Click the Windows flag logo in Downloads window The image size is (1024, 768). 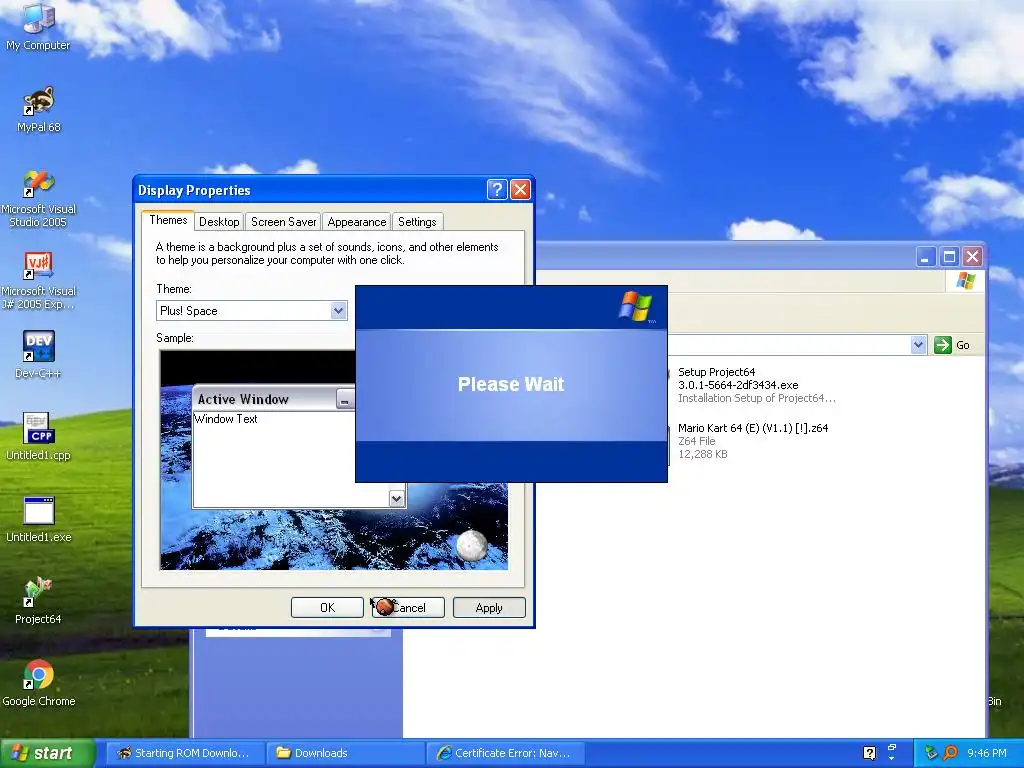click(x=966, y=281)
